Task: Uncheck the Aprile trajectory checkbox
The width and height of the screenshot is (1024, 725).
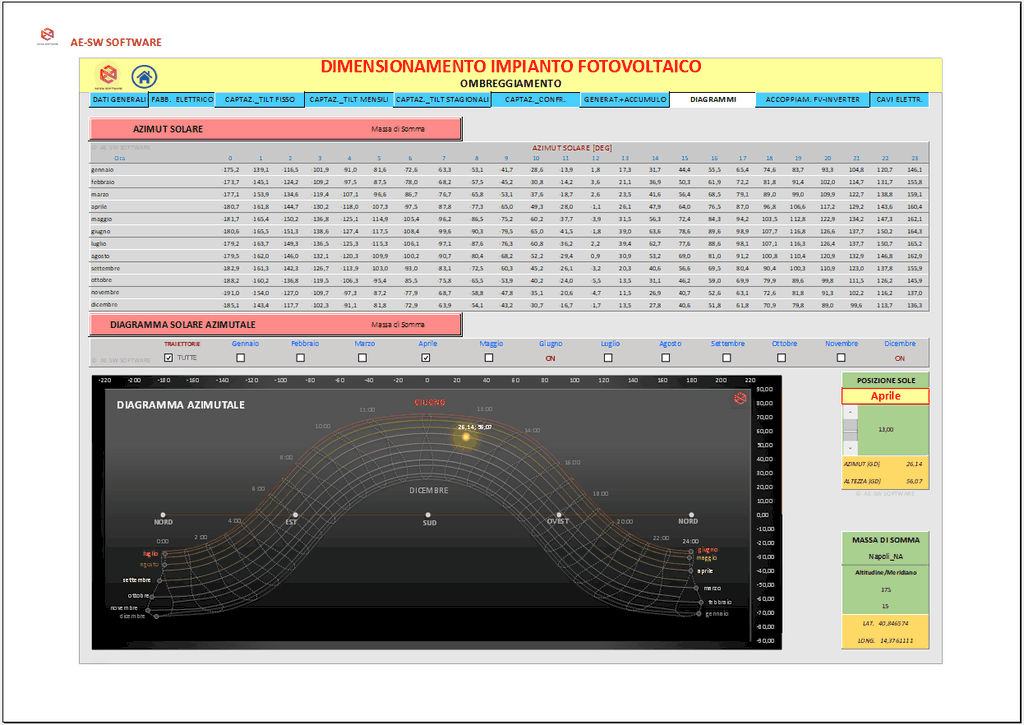Action: 426,357
